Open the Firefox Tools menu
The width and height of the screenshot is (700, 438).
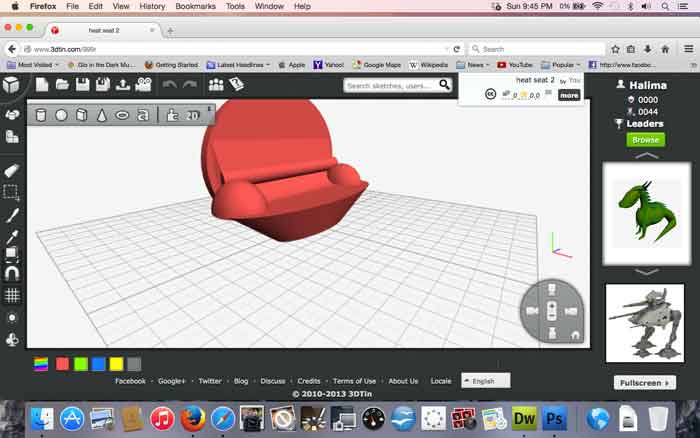235,6
